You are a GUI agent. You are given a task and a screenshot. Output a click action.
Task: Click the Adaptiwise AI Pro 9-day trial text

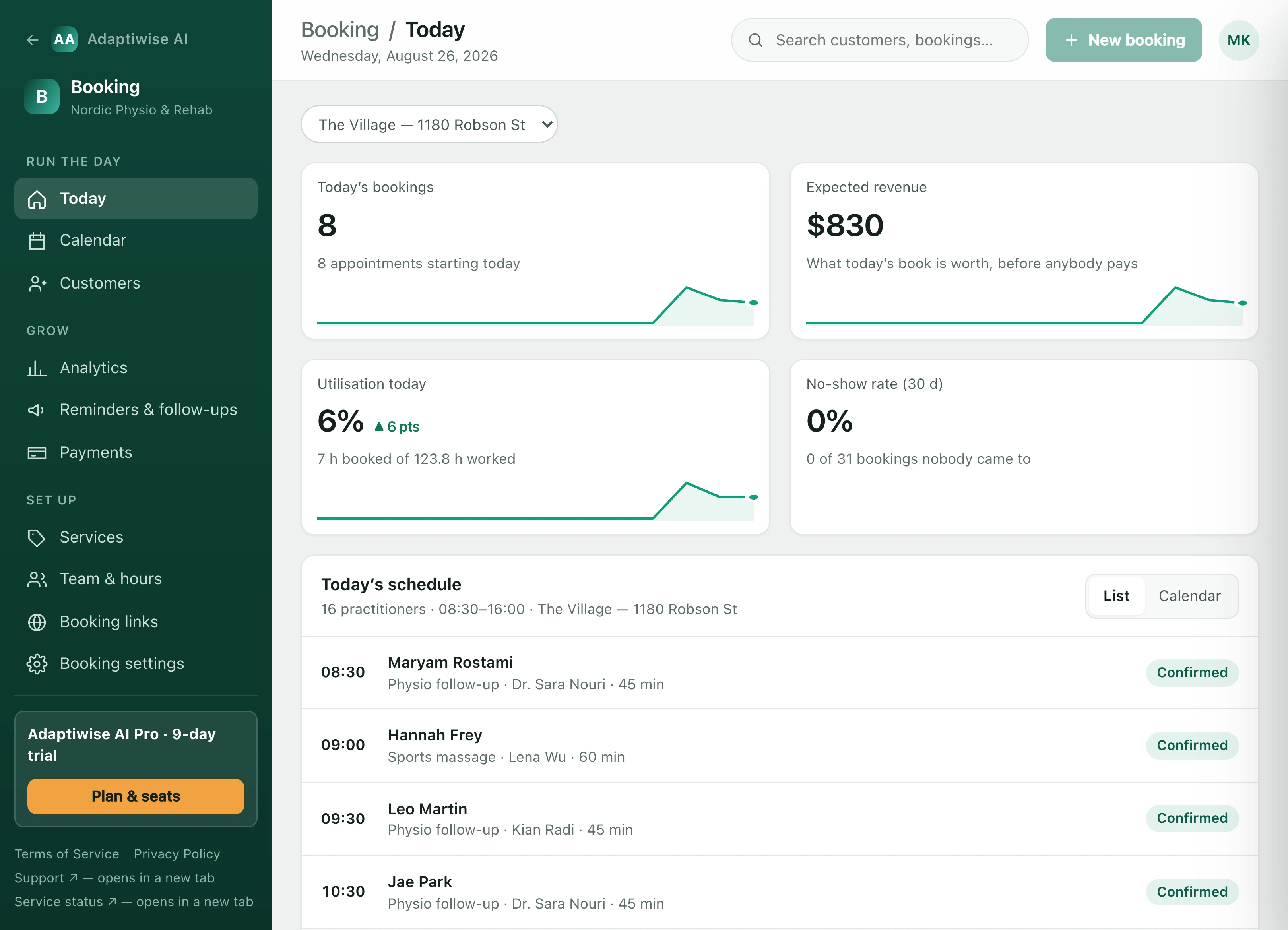[122, 745]
